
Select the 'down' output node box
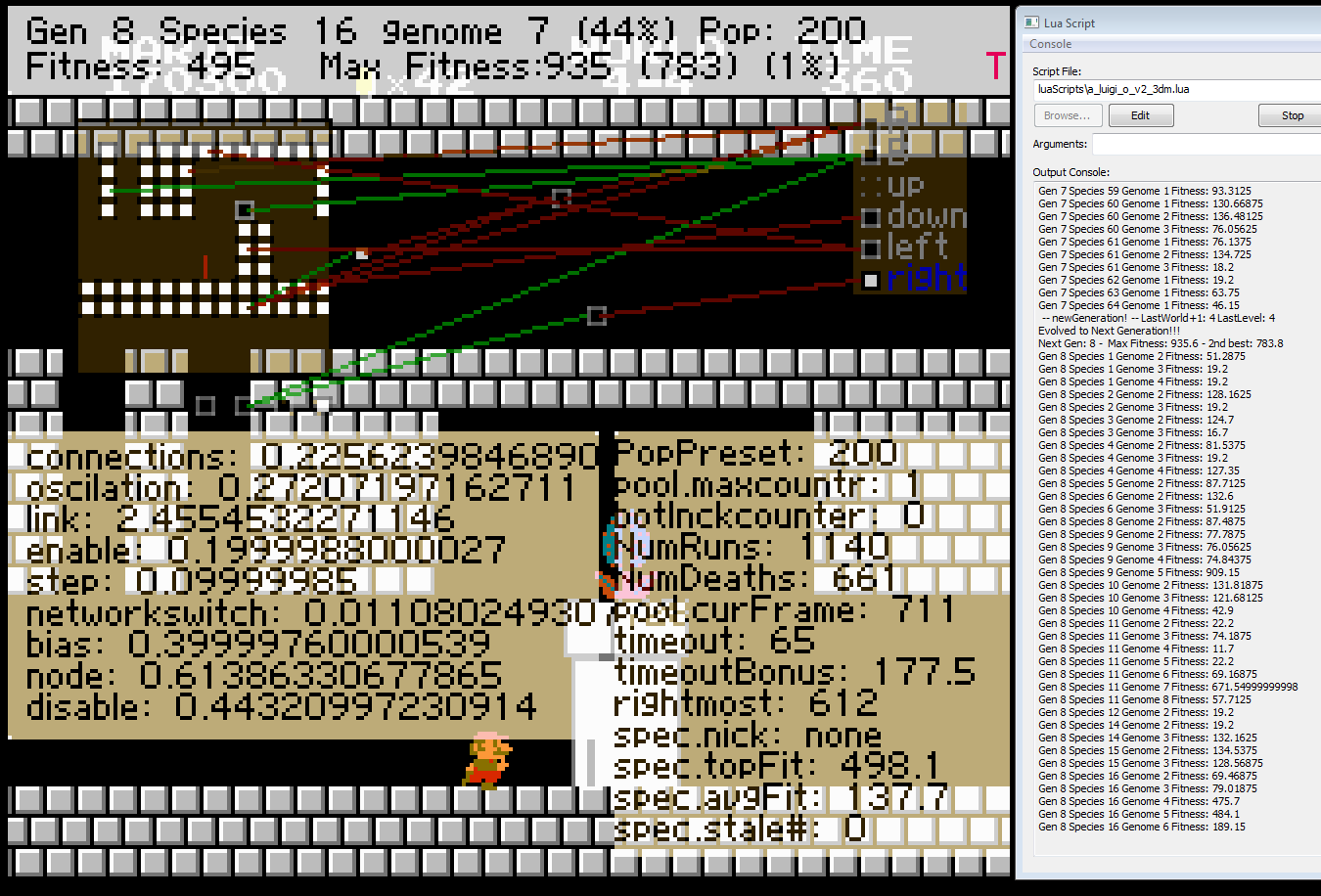click(x=870, y=217)
